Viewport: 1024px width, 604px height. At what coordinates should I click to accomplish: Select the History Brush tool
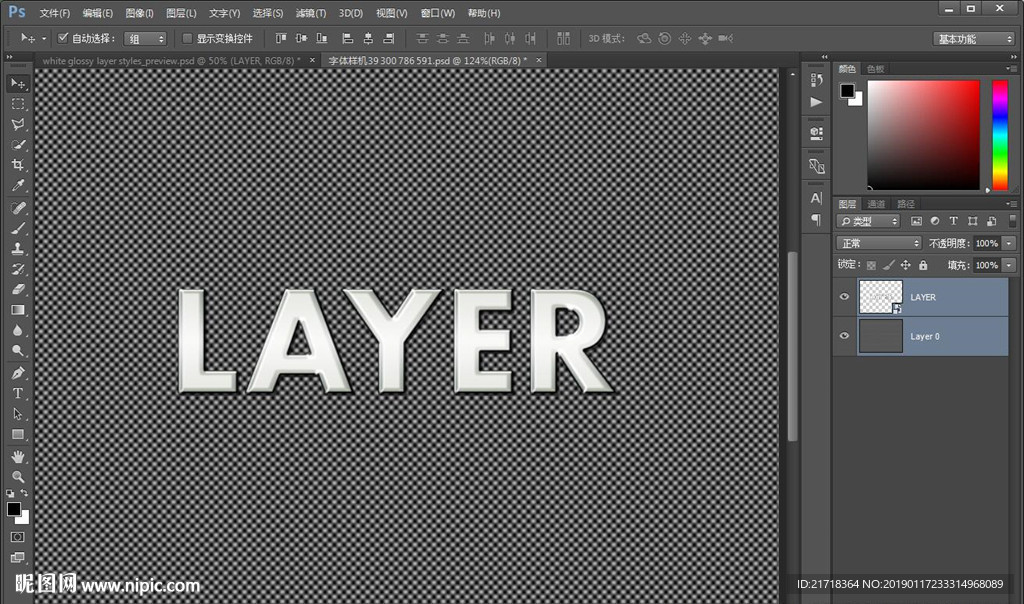[x=18, y=269]
